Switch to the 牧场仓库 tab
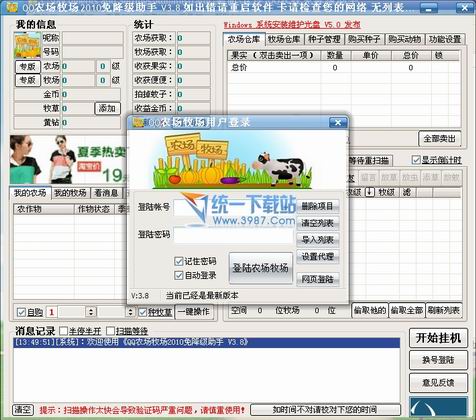This screenshot has height=420, width=476. 284,39
